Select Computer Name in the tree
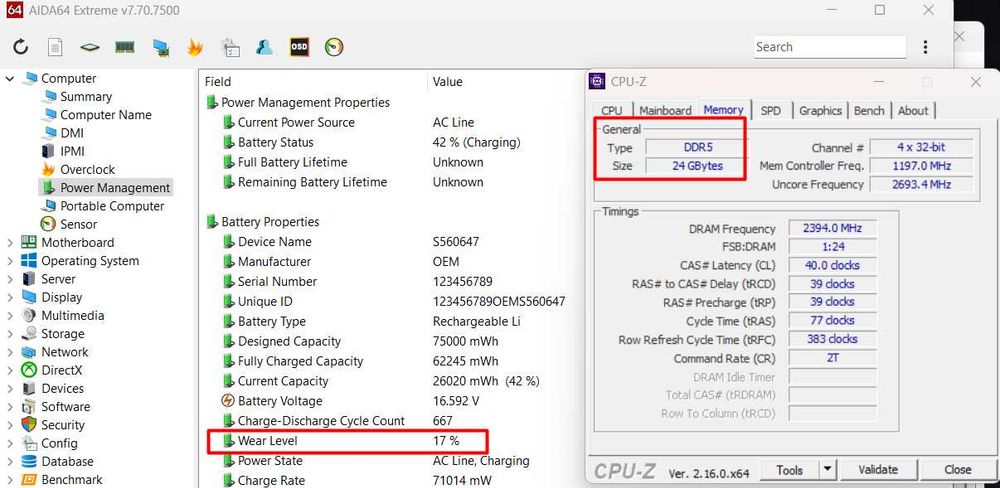This screenshot has height=488, width=1000. [x=105, y=115]
